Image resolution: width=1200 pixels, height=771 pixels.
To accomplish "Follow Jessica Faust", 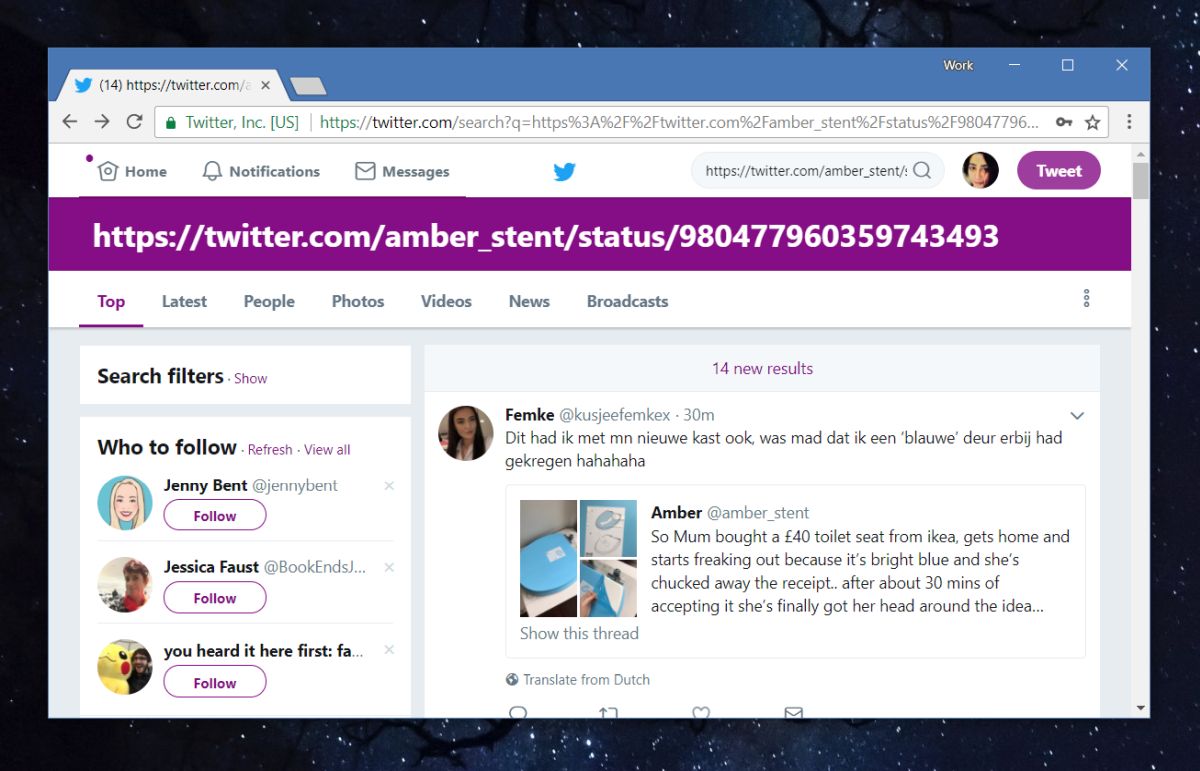I will click(x=215, y=598).
